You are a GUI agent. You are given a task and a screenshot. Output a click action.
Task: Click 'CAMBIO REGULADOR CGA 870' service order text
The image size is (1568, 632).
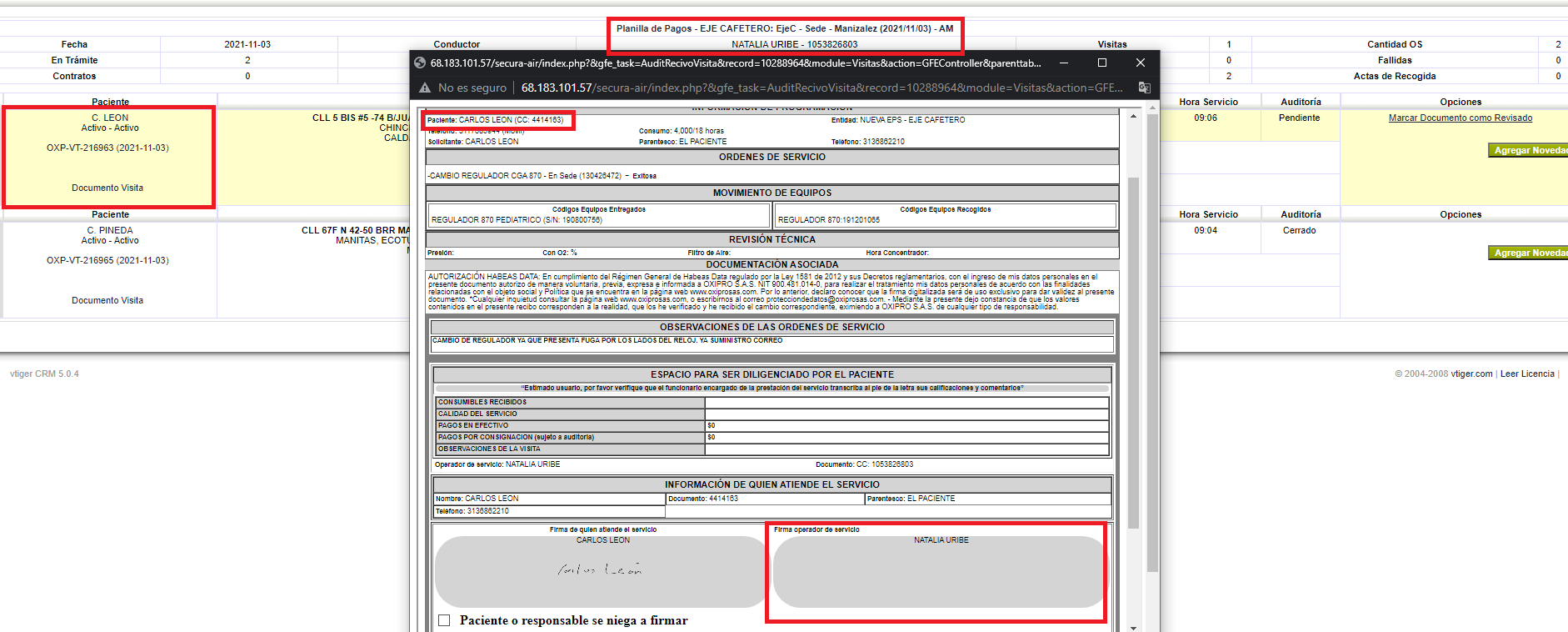(x=542, y=176)
